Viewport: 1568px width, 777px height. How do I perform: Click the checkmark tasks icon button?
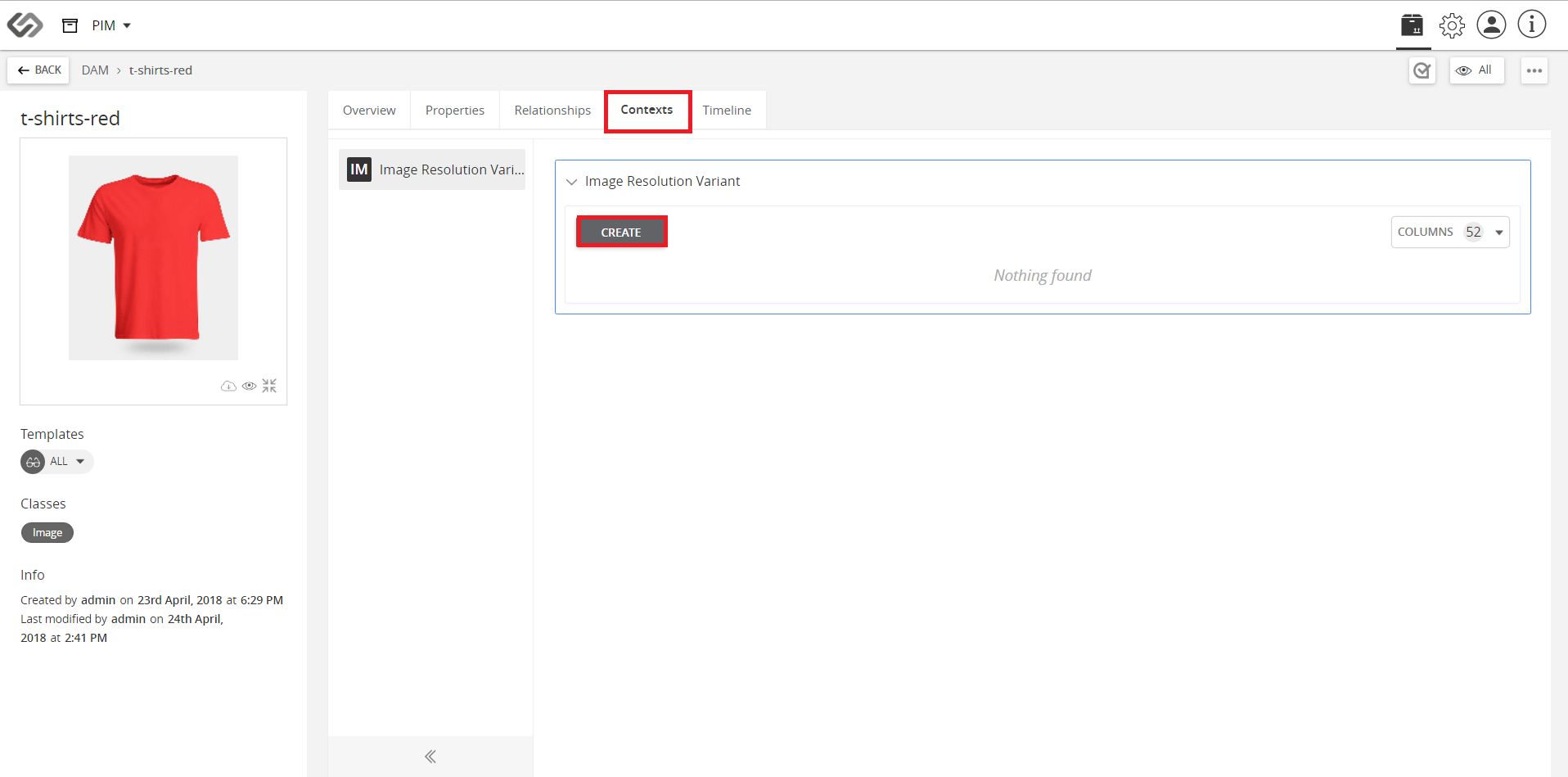[1422, 70]
